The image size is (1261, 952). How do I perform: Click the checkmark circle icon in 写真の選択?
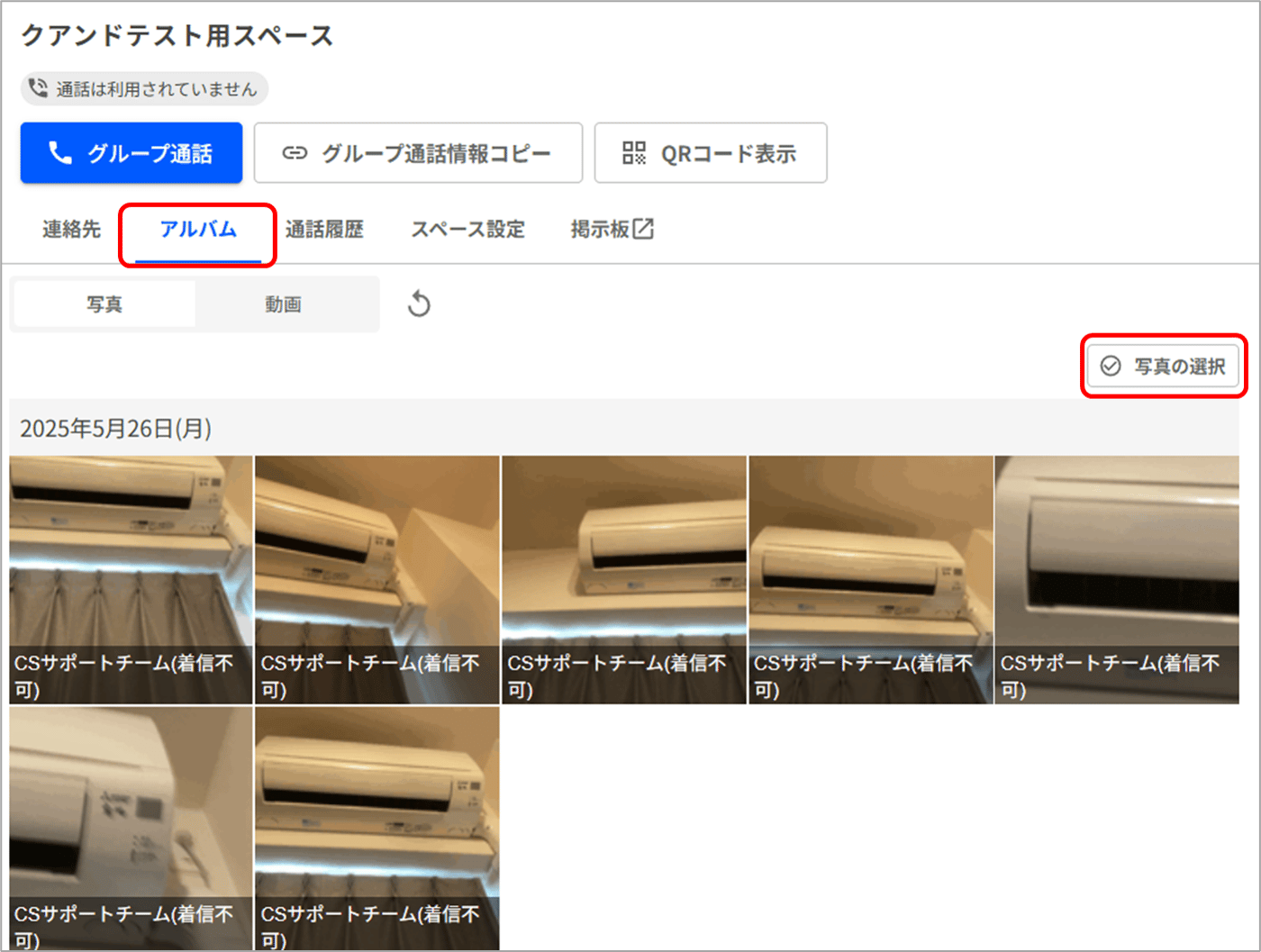[x=1111, y=366]
